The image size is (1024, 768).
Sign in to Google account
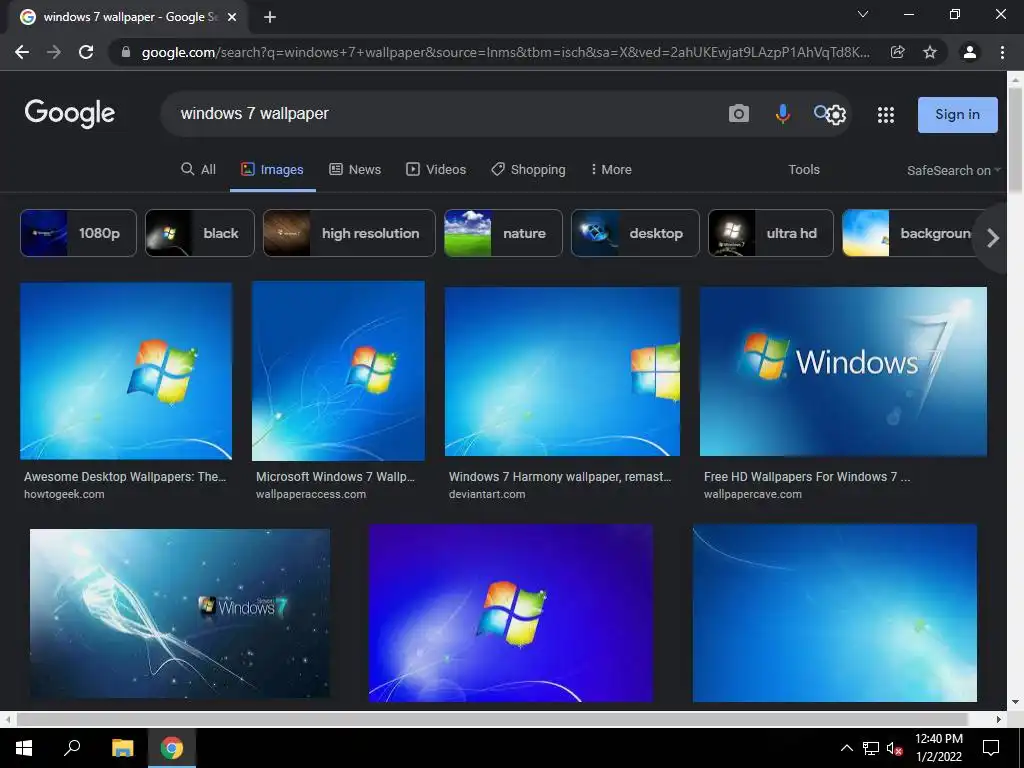(957, 114)
